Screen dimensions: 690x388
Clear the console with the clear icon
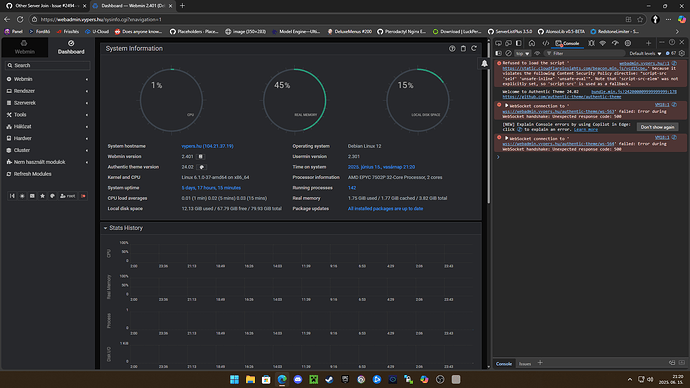point(508,53)
